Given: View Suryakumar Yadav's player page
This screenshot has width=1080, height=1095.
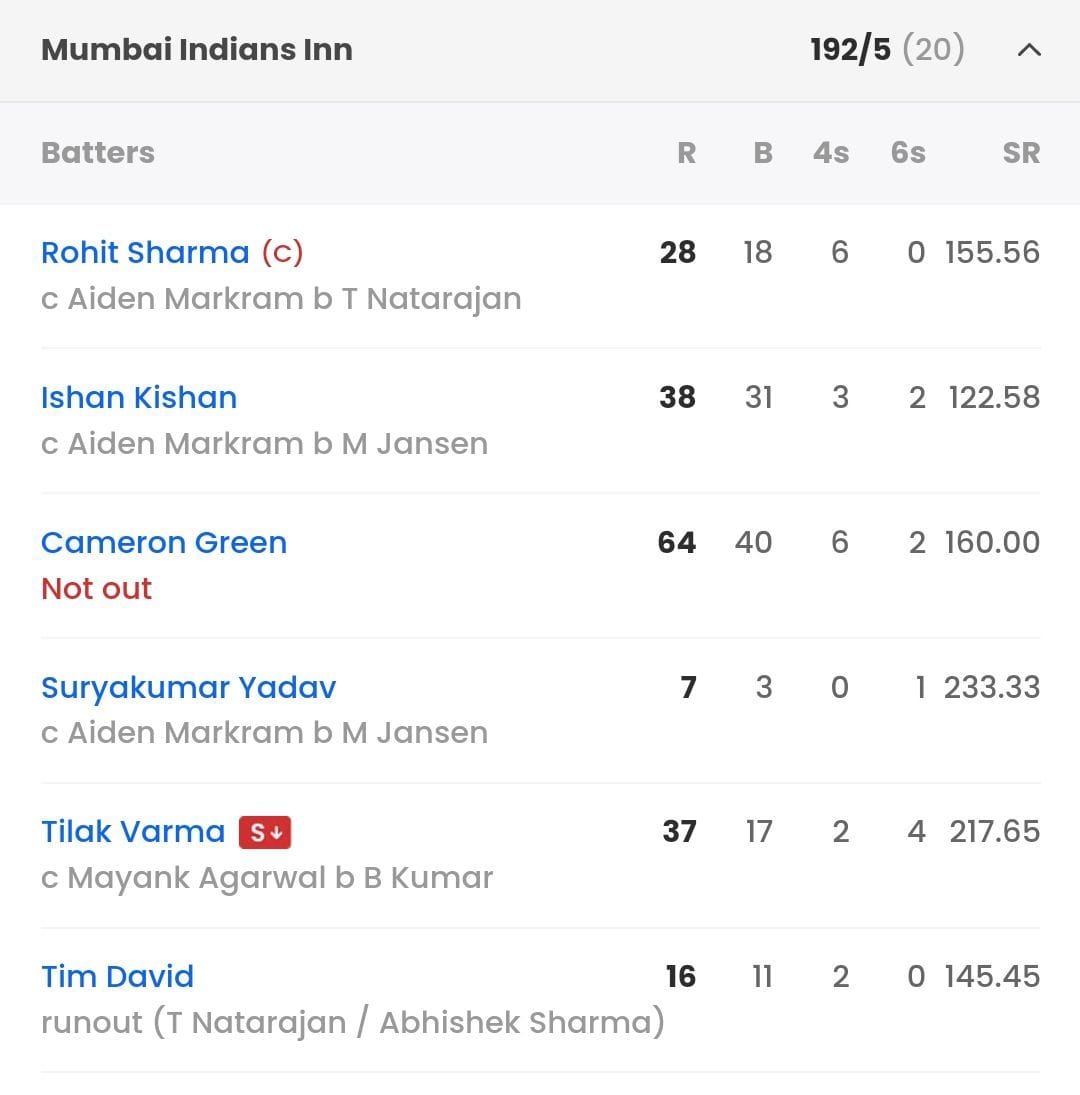Looking at the screenshot, I should [x=188, y=687].
